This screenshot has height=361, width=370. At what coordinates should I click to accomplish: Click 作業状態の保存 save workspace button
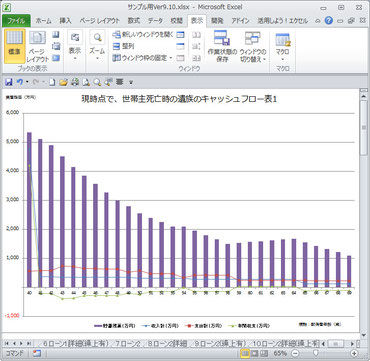[222, 46]
